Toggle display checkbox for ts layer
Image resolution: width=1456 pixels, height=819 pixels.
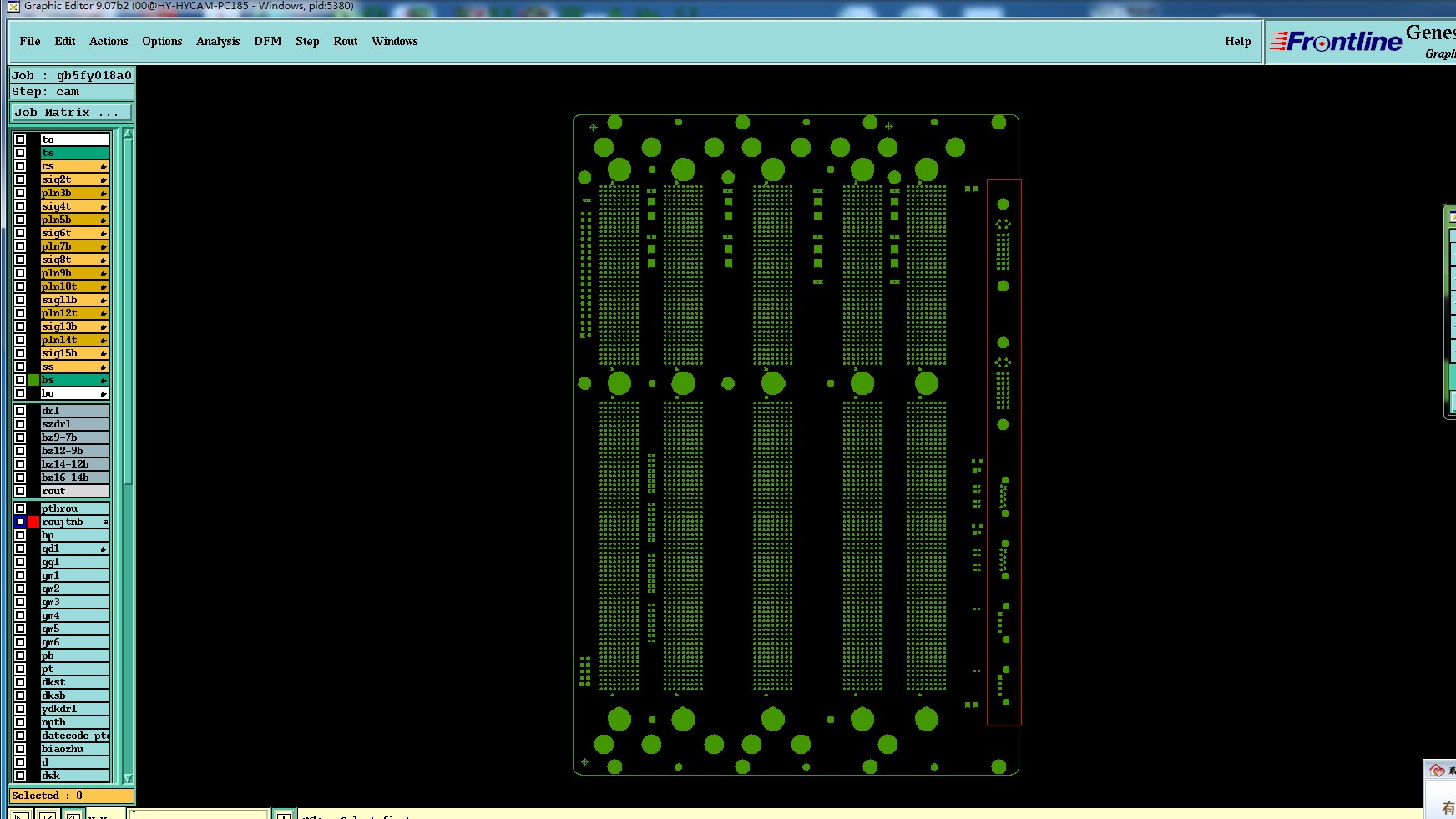click(20, 153)
